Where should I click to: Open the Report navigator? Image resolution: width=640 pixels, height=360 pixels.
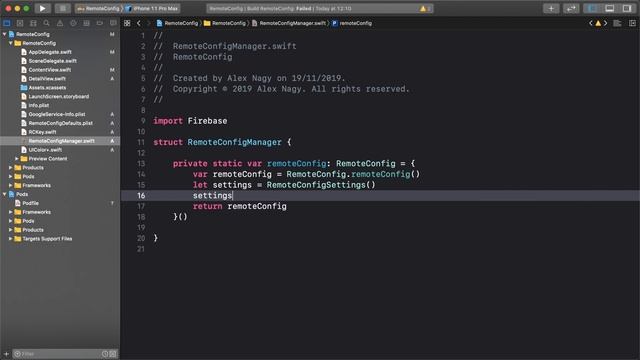(x=113, y=23)
